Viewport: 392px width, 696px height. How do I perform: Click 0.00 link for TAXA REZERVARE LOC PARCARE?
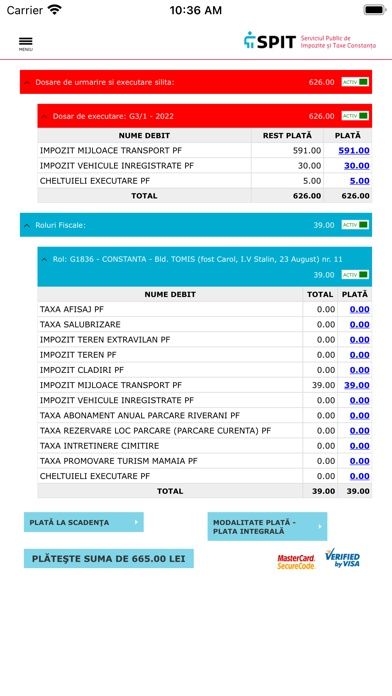360,431
